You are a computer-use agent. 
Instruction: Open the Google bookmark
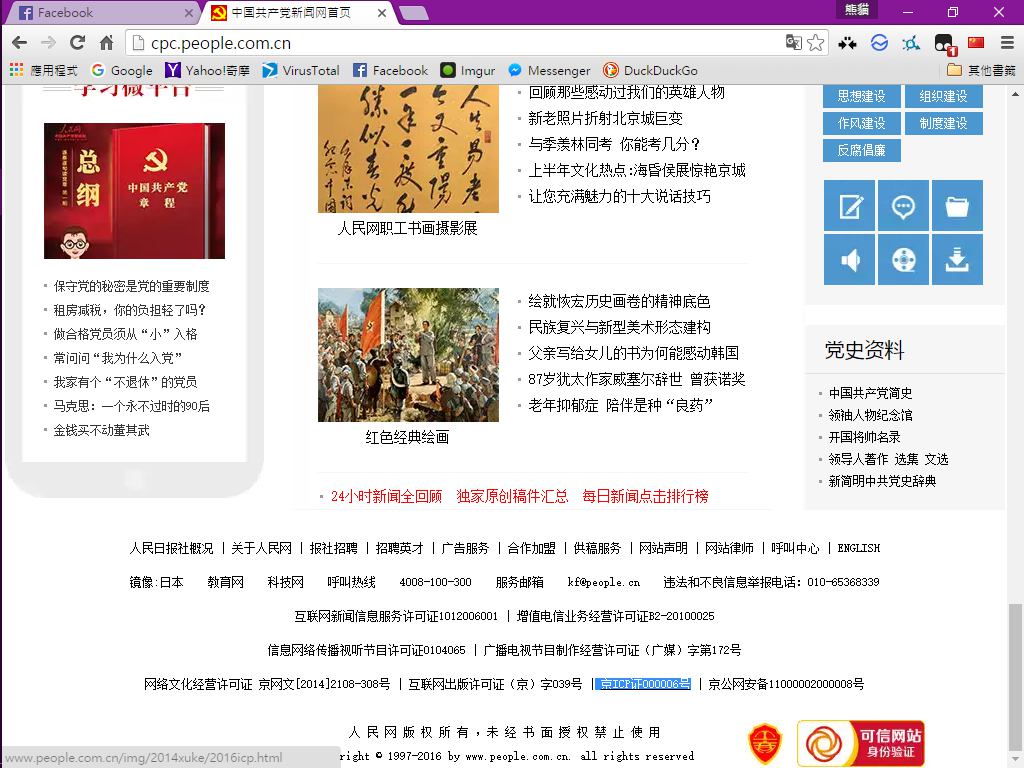point(121,70)
